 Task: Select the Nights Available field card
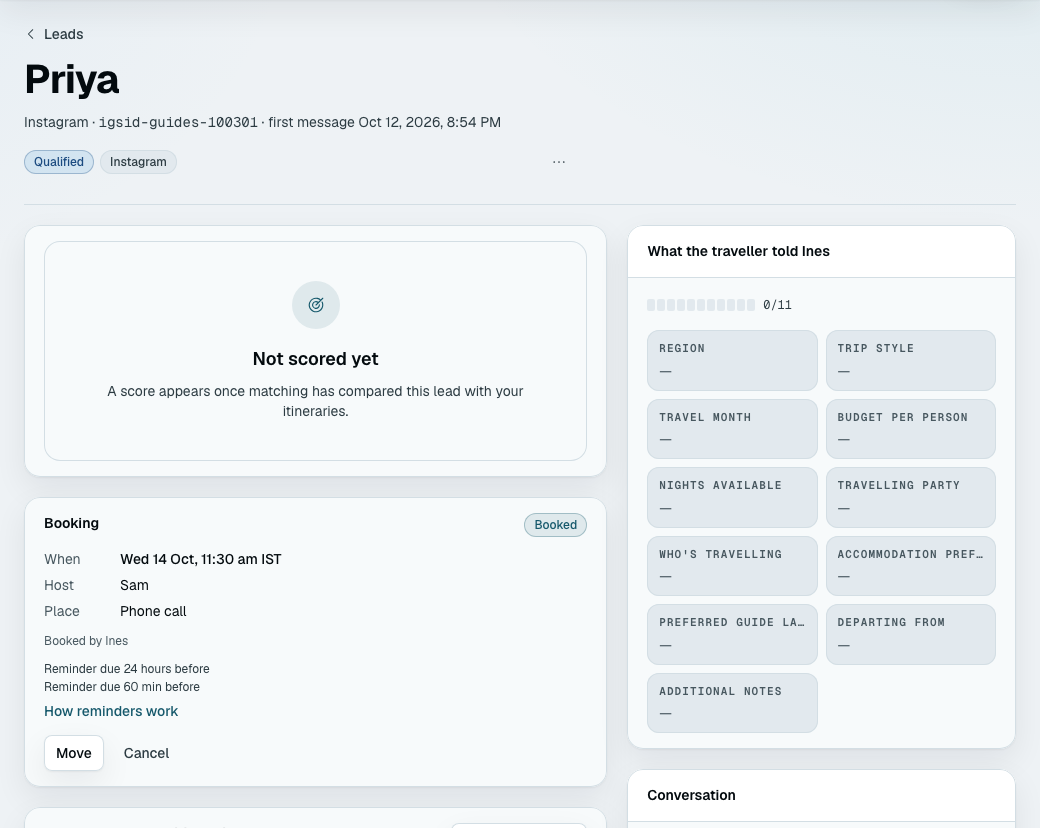(732, 498)
